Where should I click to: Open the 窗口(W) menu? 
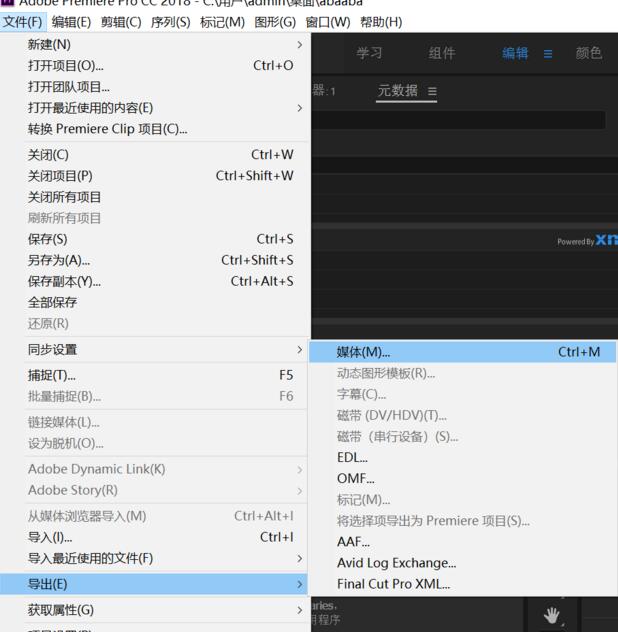pyautogui.click(x=328, y=22)
